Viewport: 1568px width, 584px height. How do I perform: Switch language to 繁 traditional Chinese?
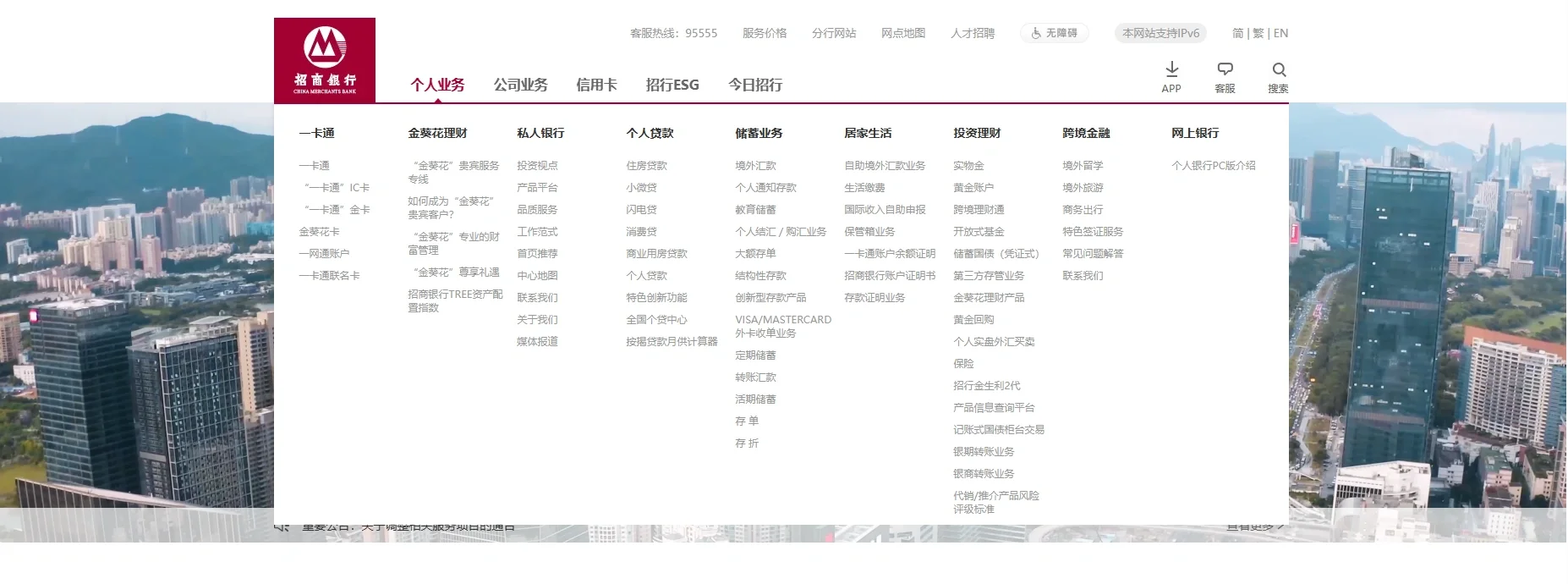pyautogui.click(x=1258, y=33)
